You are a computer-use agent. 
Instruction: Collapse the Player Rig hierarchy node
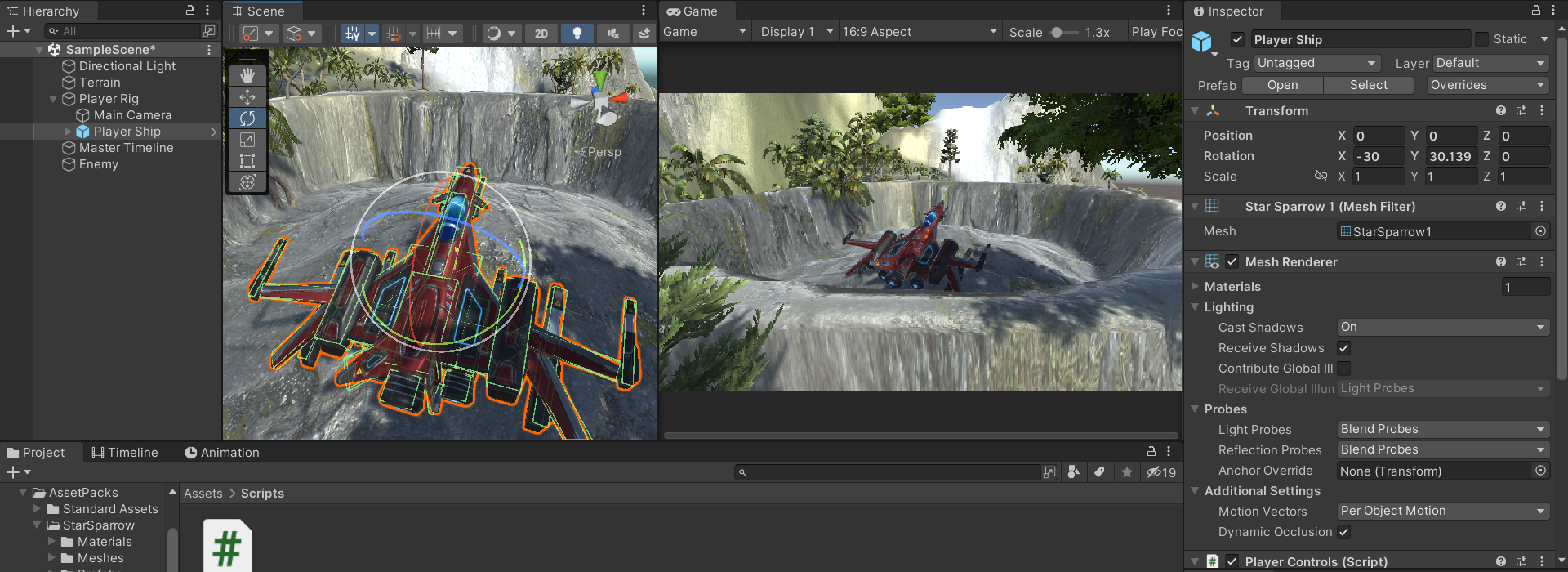[x=53, y=99]
